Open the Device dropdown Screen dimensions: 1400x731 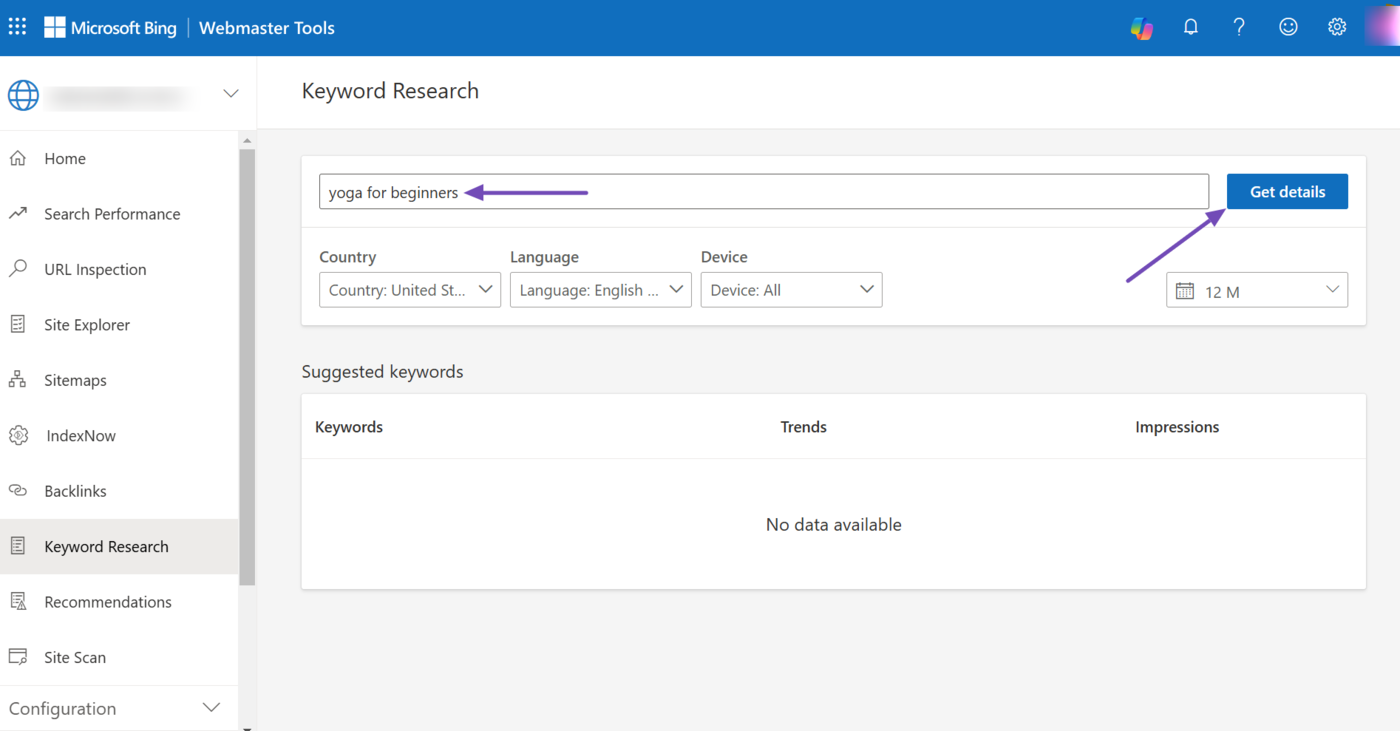[791, 290]
